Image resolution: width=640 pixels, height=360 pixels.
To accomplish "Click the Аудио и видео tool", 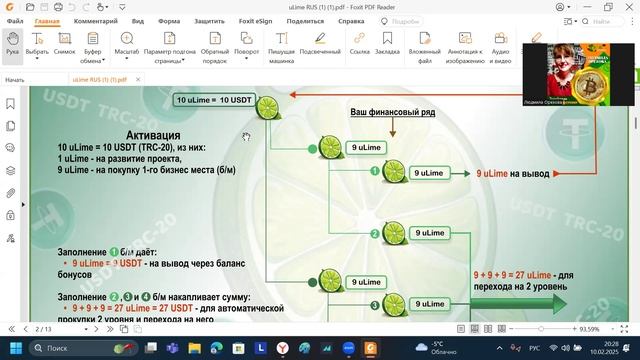I will pyautogui.click(x=500, y=47).
